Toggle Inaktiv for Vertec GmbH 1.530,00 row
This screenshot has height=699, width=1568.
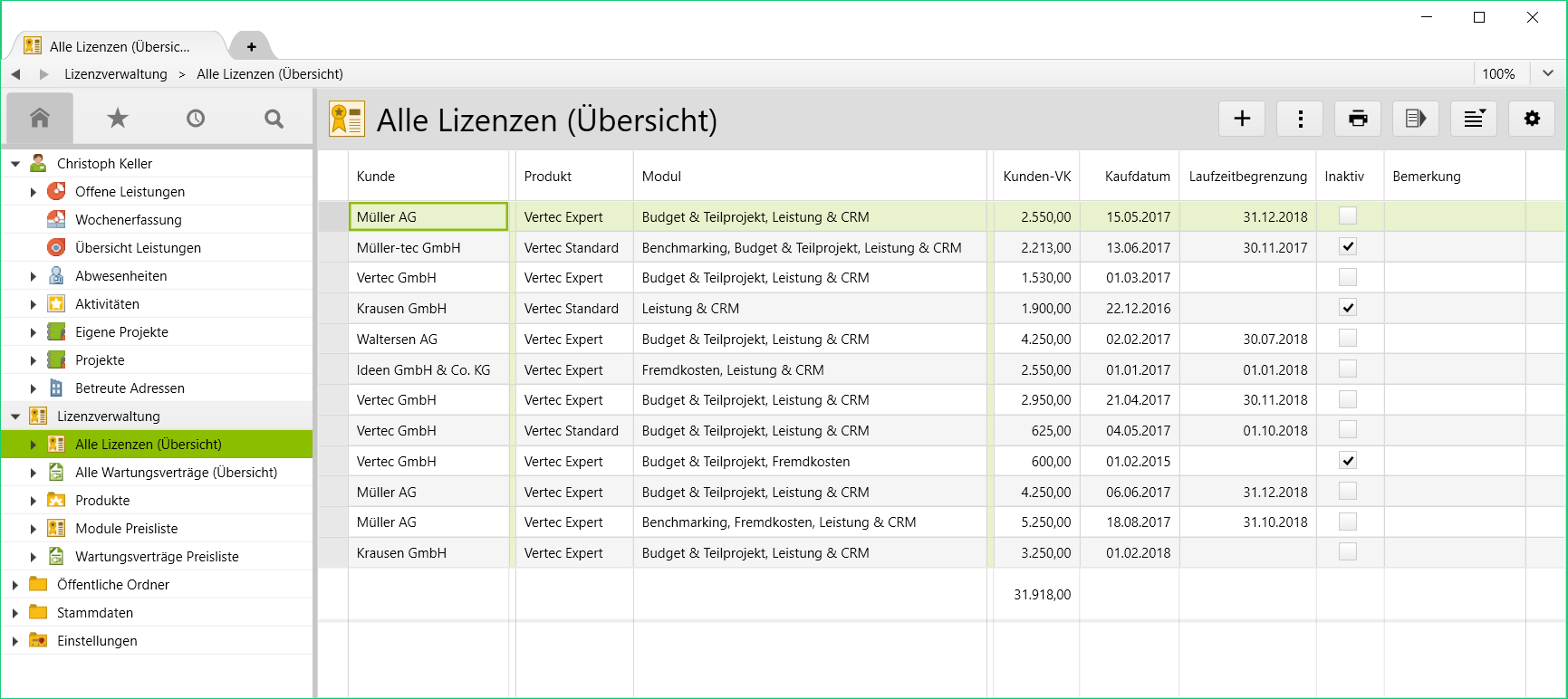(1348, 277)
